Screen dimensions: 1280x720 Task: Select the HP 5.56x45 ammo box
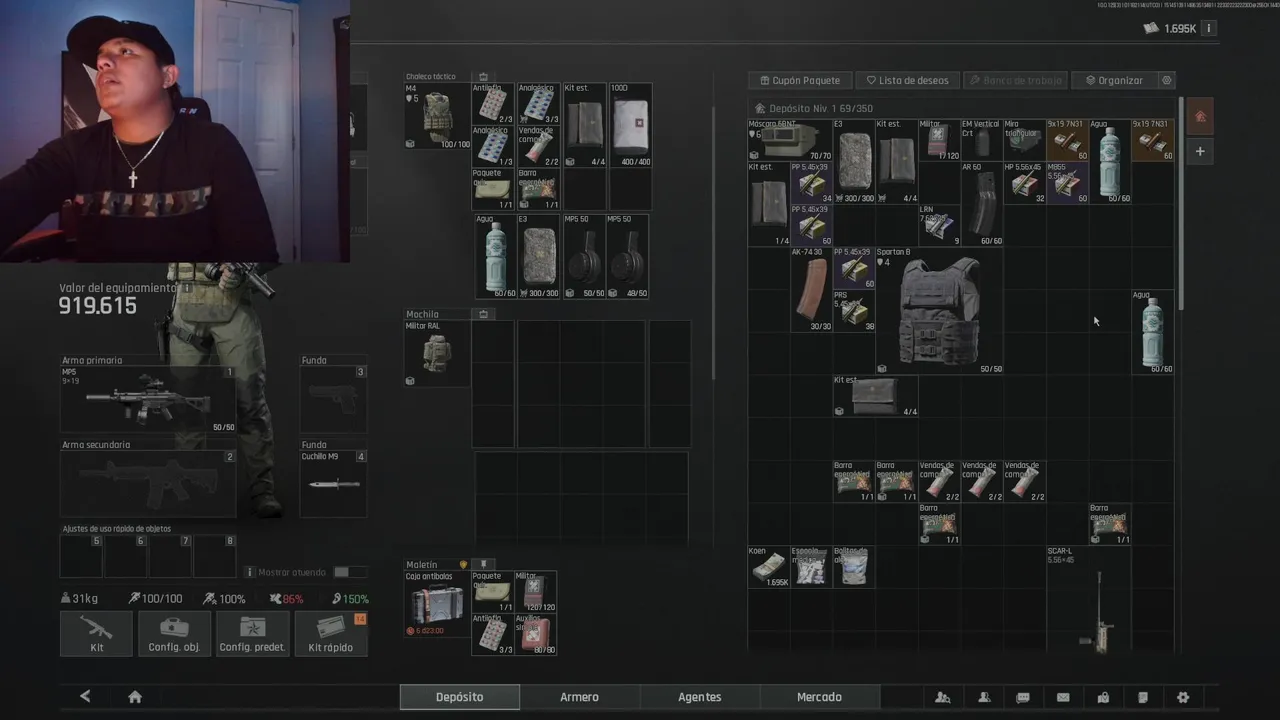tap(1024, 183)
